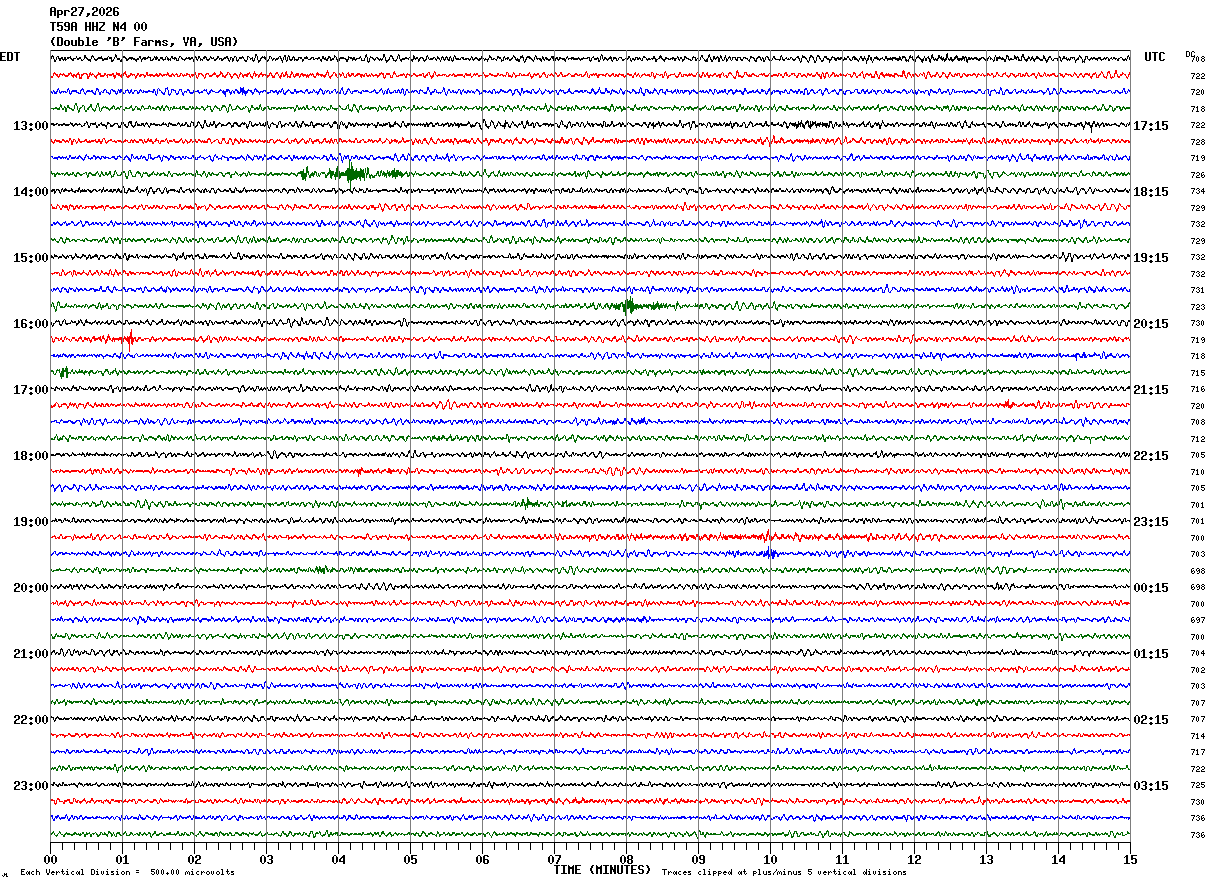Select the T59A HHZ N4 00 station title
1210x886 pixels.
point(98,27)
